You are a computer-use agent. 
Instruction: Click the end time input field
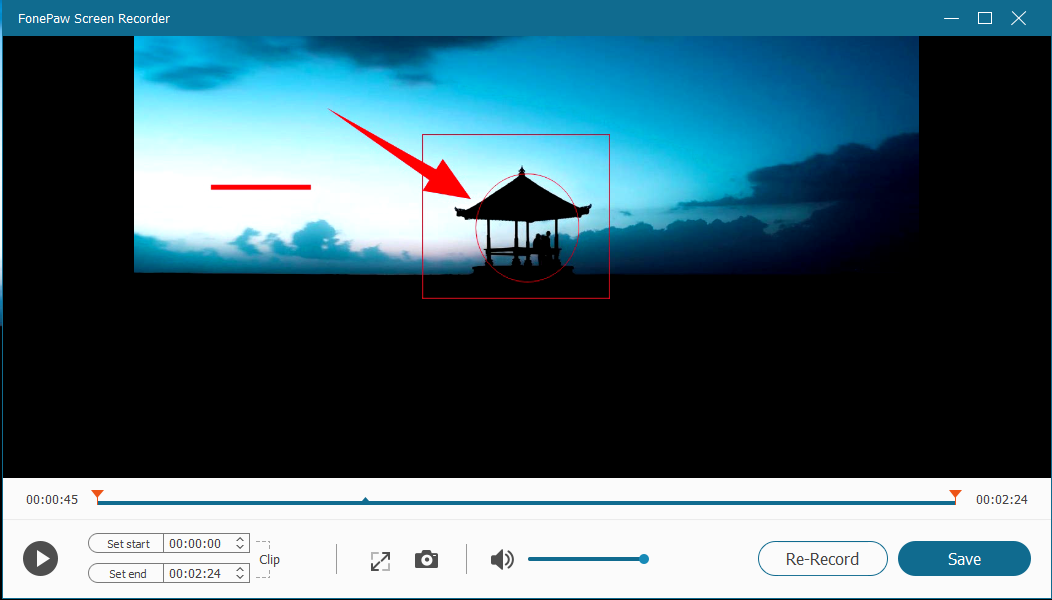197,573
